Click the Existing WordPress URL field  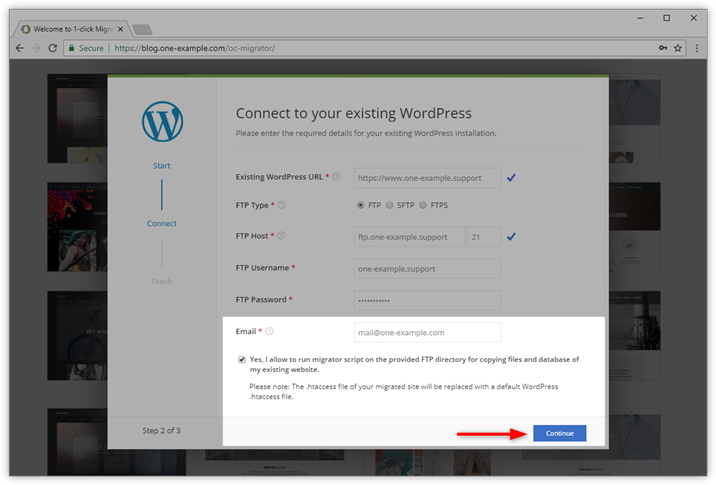(x=427, y=178)
